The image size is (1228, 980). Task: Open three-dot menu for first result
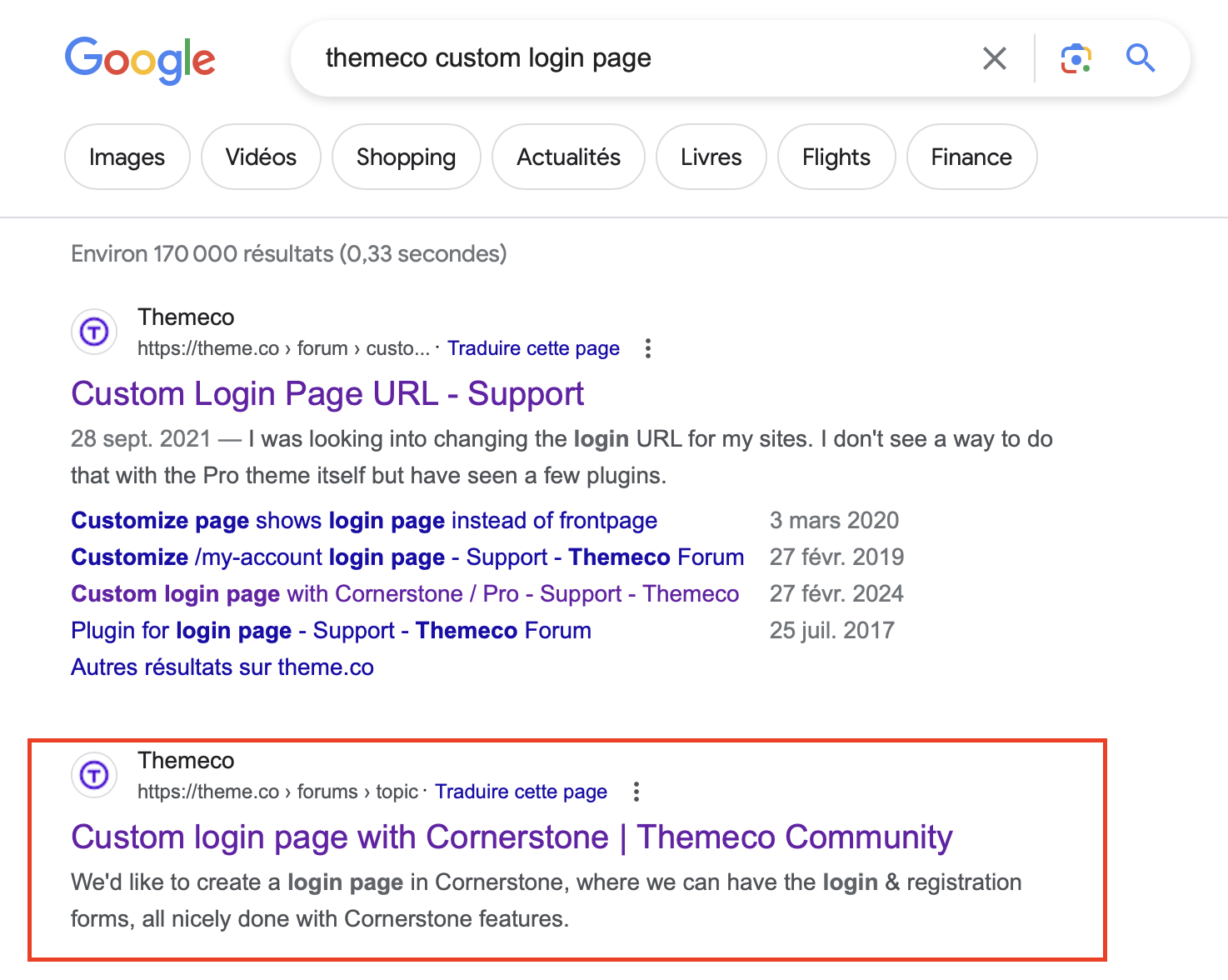[648, 348]
